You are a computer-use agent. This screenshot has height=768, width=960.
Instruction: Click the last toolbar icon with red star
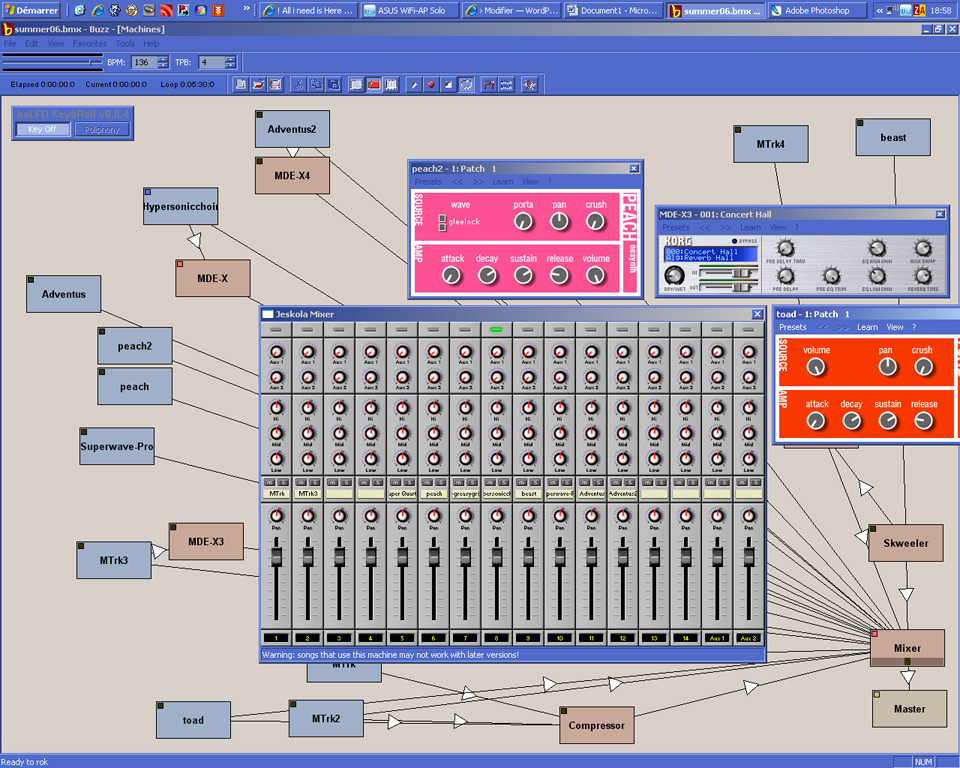(530, 85)
